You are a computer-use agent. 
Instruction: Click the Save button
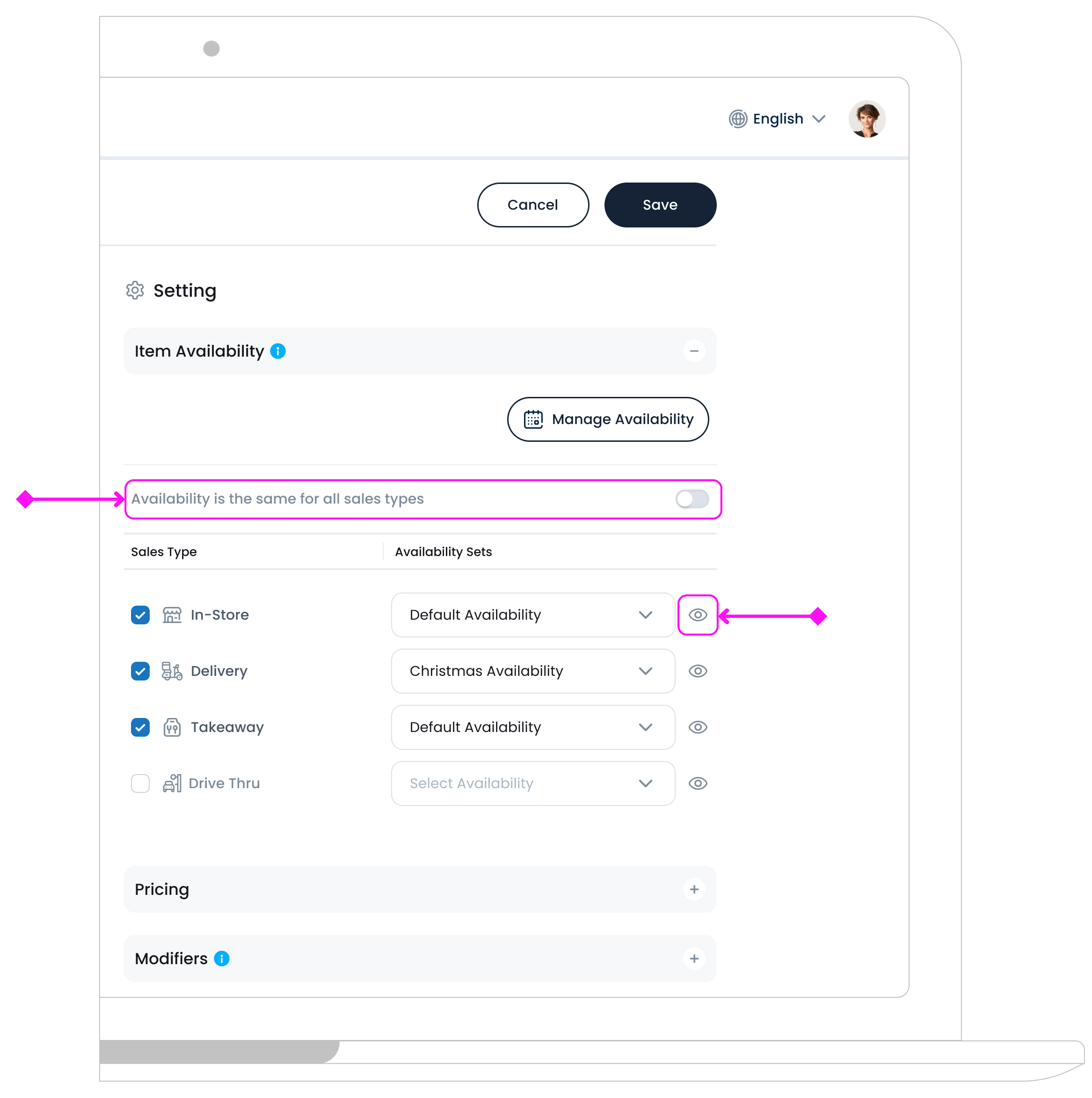click(x=660, y=205)
